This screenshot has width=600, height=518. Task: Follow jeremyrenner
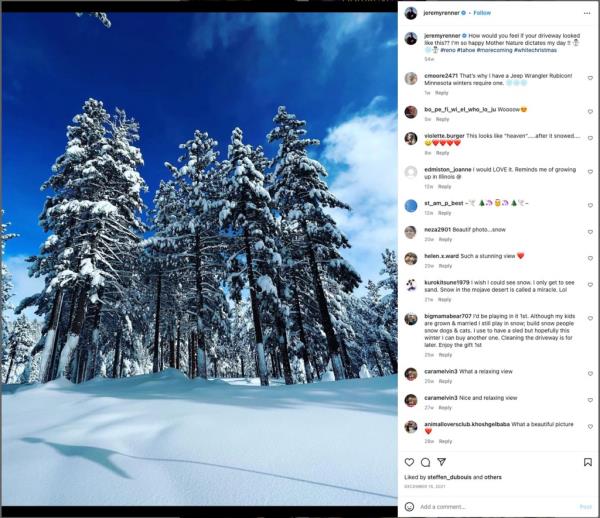(x=482, y=13)
